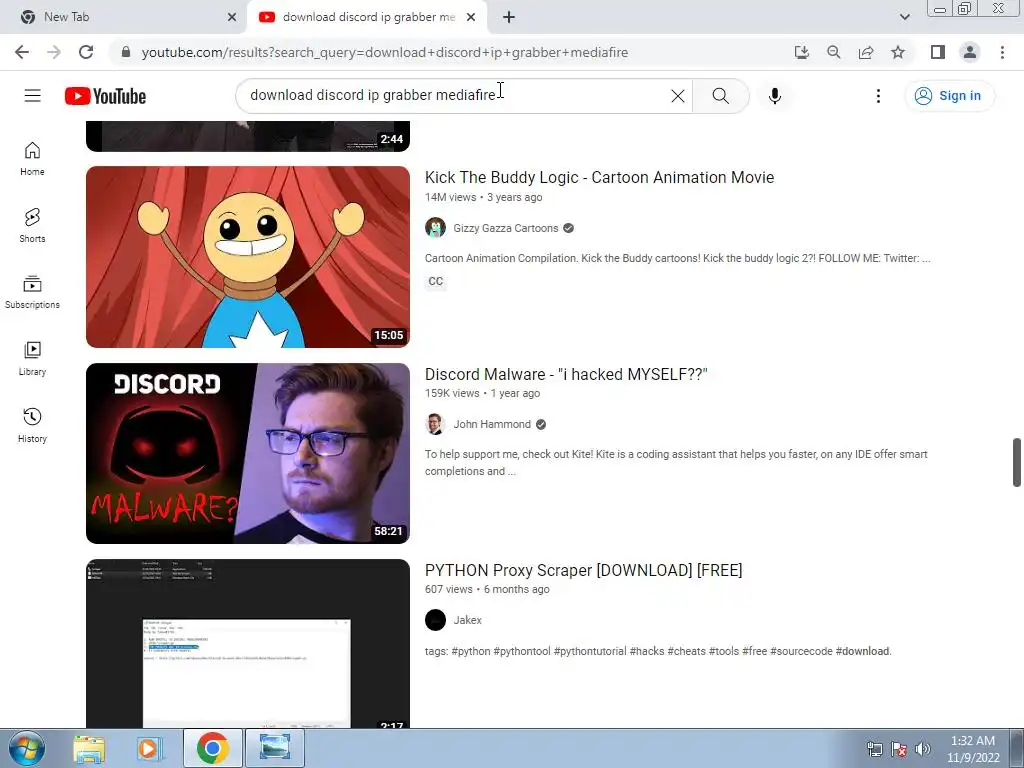Click the network tray icon
This screenshot has width=1024, height=768.
click(874, 749)
